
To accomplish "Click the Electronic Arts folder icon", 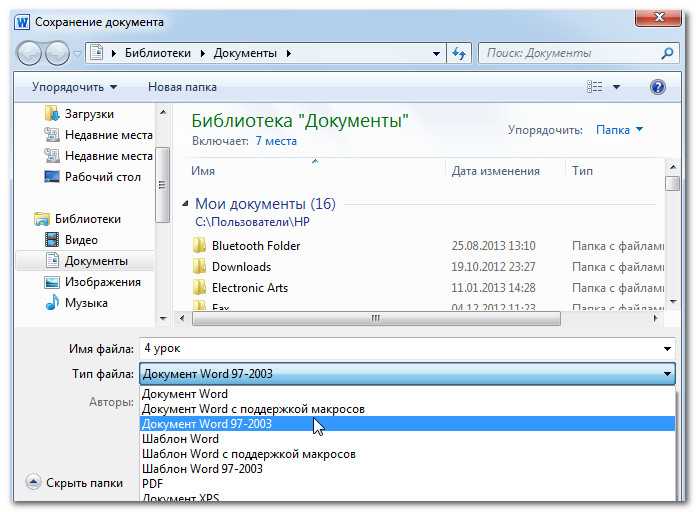I will (x=200, y=288).
